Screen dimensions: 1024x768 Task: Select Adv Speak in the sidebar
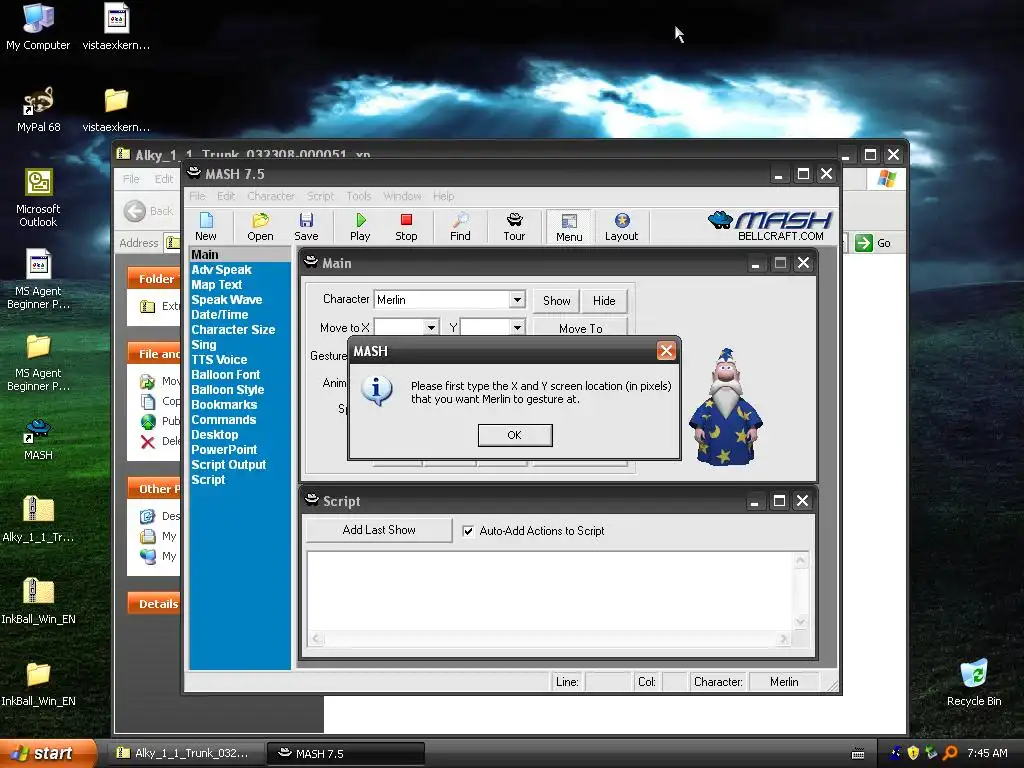click(221, 270)
